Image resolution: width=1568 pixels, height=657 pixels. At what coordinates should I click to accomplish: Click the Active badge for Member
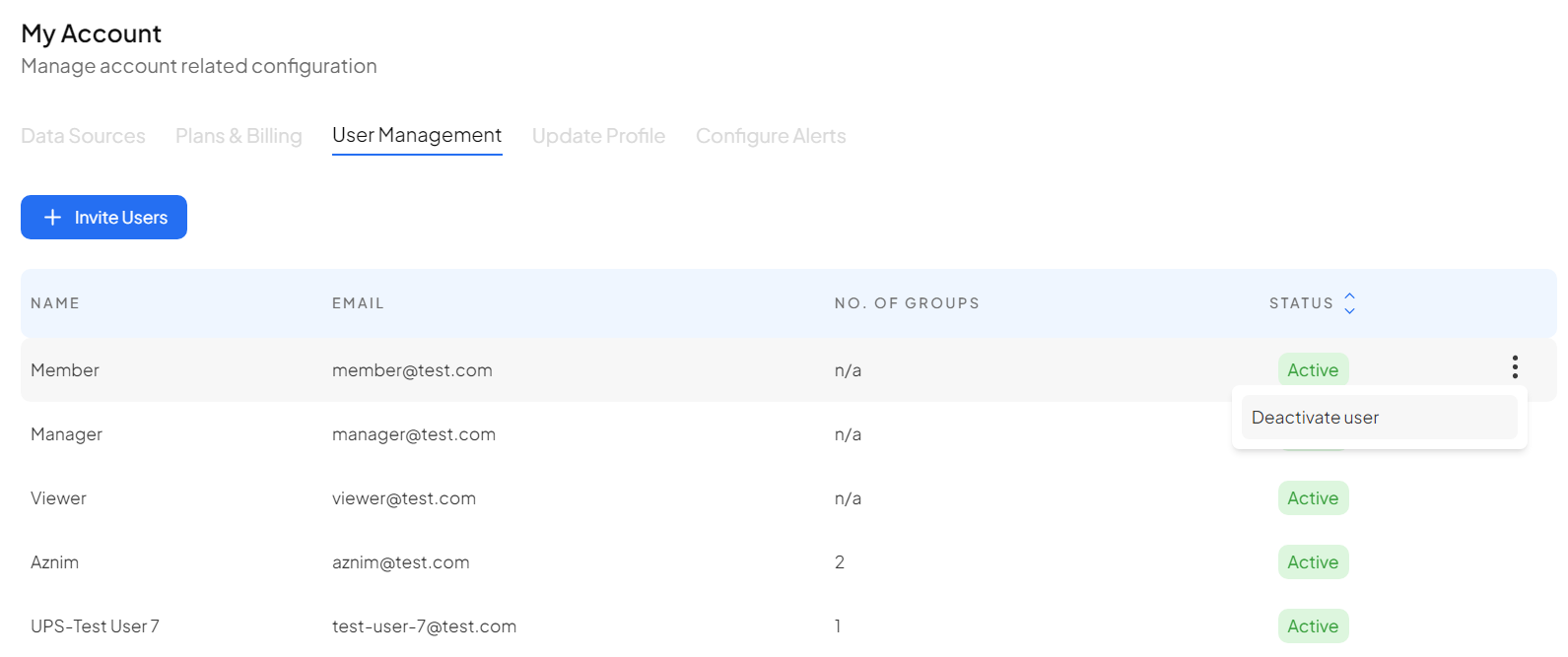1313,369
